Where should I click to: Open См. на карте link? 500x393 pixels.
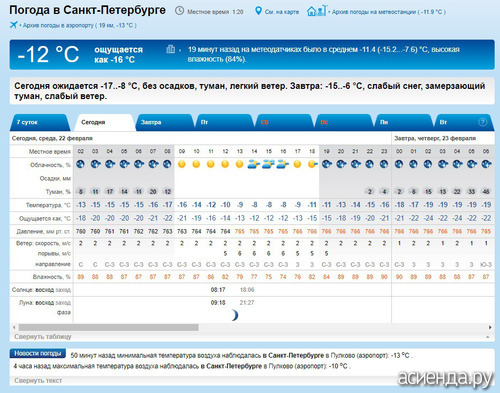(x=282, y=12)
